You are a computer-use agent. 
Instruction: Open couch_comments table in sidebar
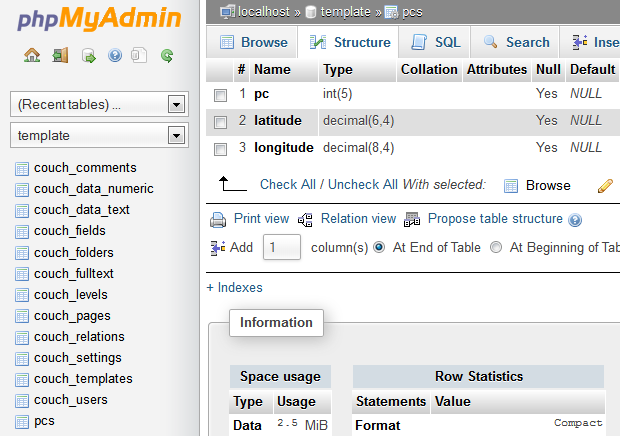[x=85, y=168]
